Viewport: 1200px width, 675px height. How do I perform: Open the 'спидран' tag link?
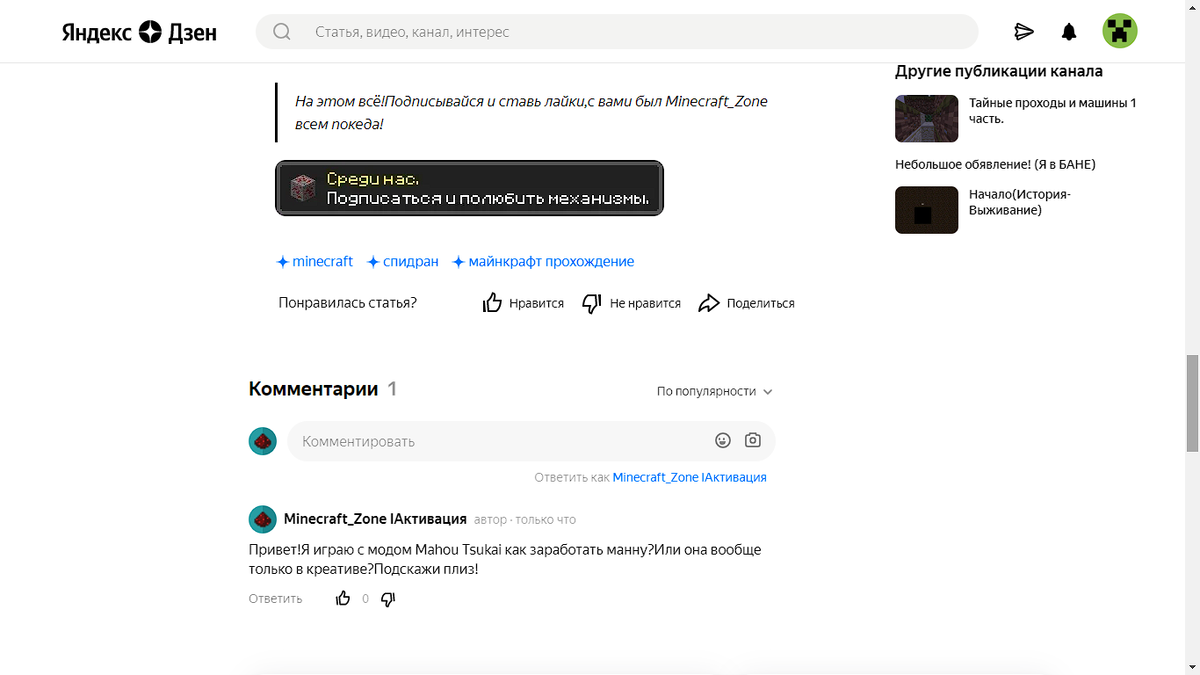click(x=403, y=261)
